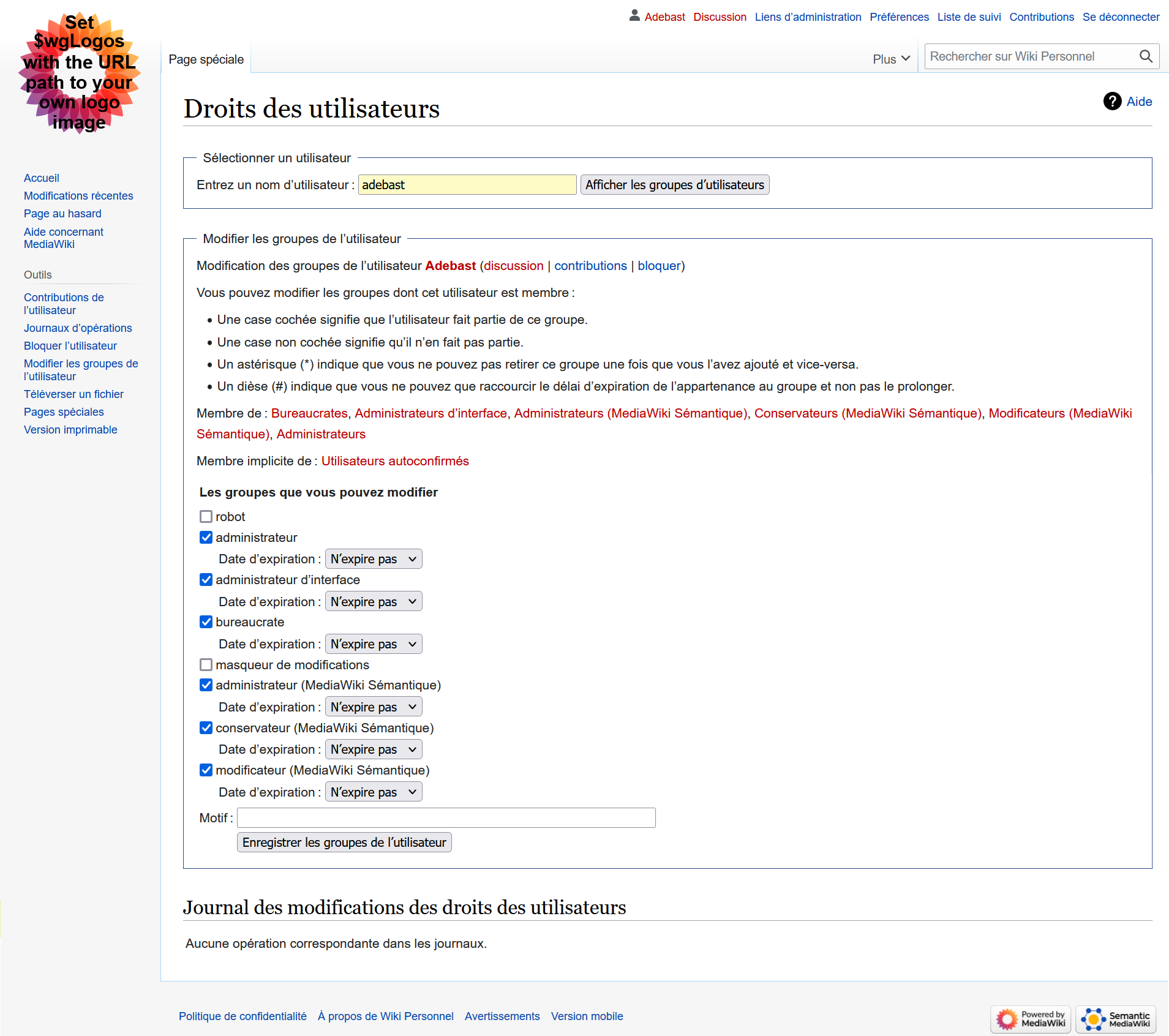Click the wiki logo image

(80, 73)
